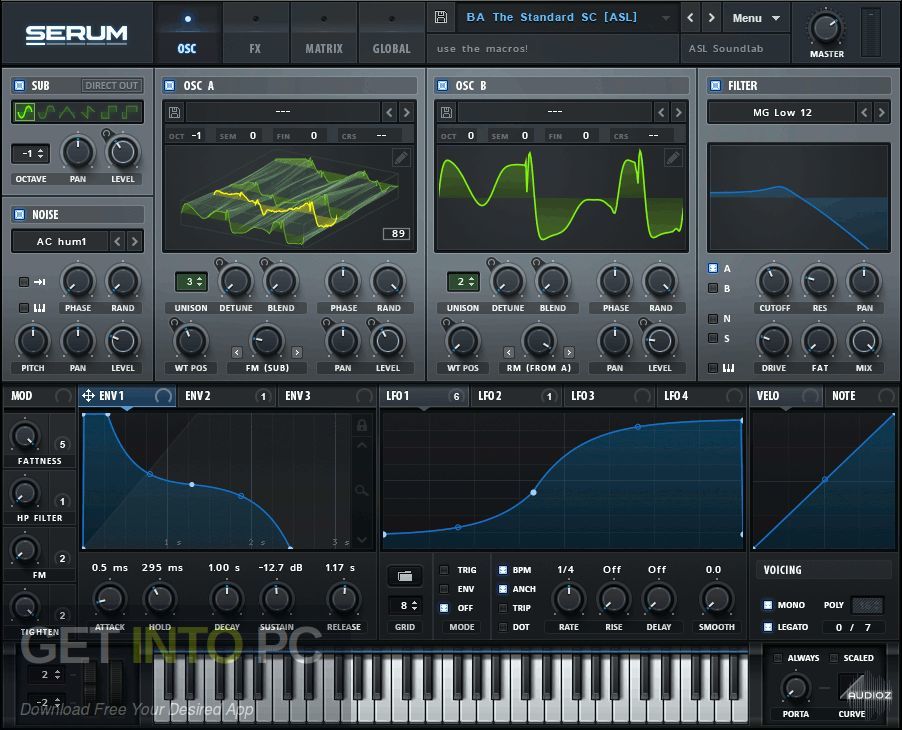Change SUB octave stepper value

(x=30, y=153)
